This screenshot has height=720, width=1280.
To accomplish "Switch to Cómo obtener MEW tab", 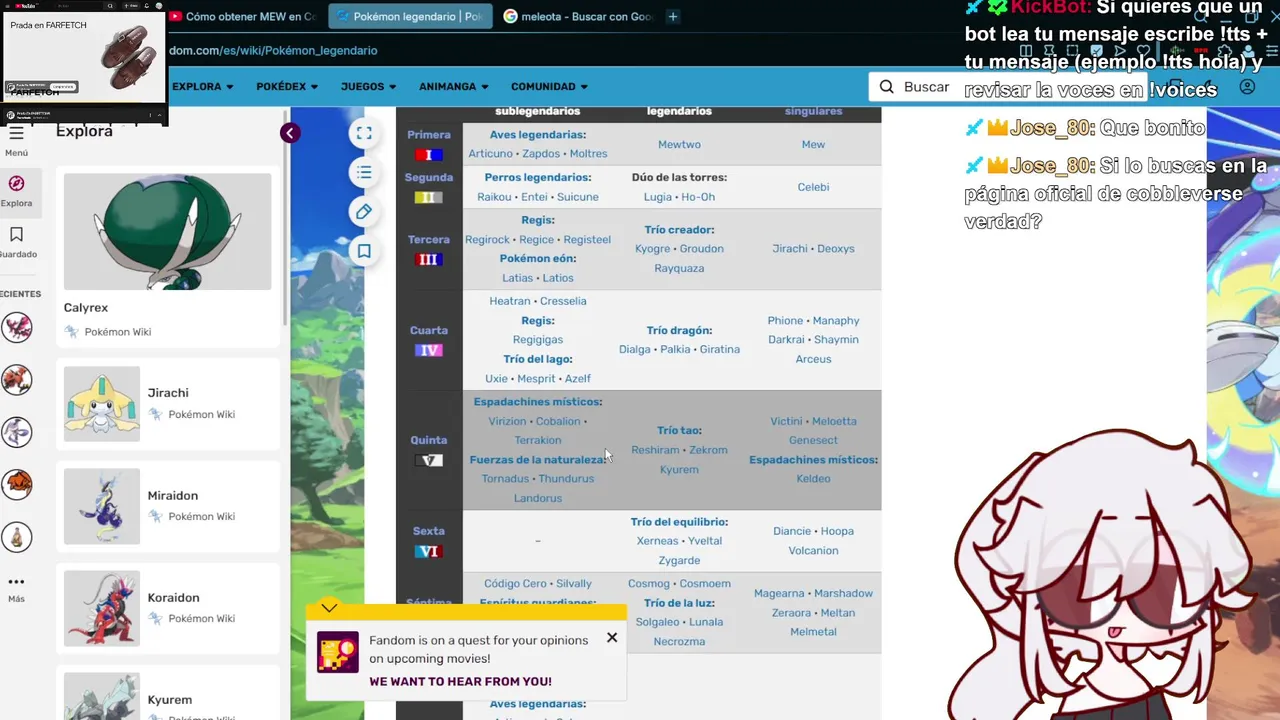I will pyautogui.click(x=245, y=16).
